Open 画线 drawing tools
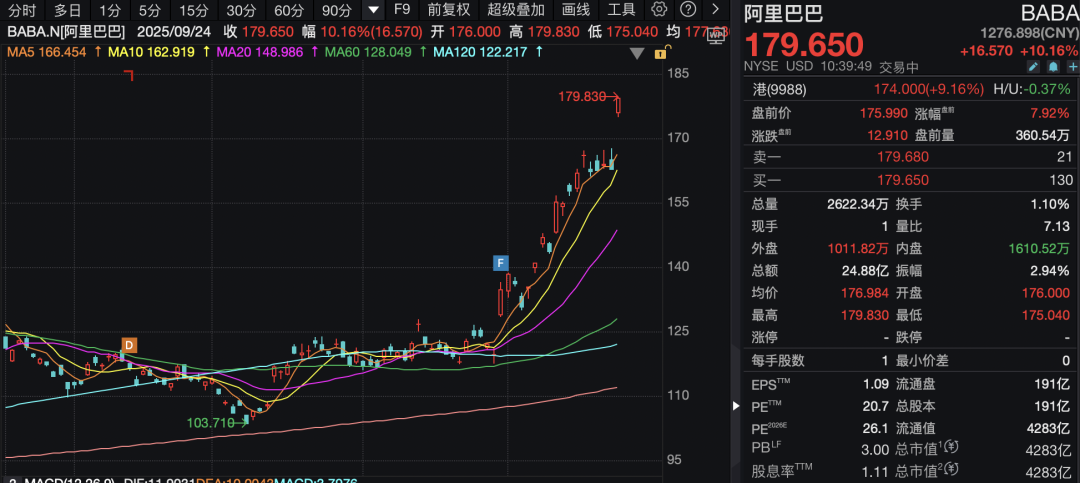 click(575, 10)
